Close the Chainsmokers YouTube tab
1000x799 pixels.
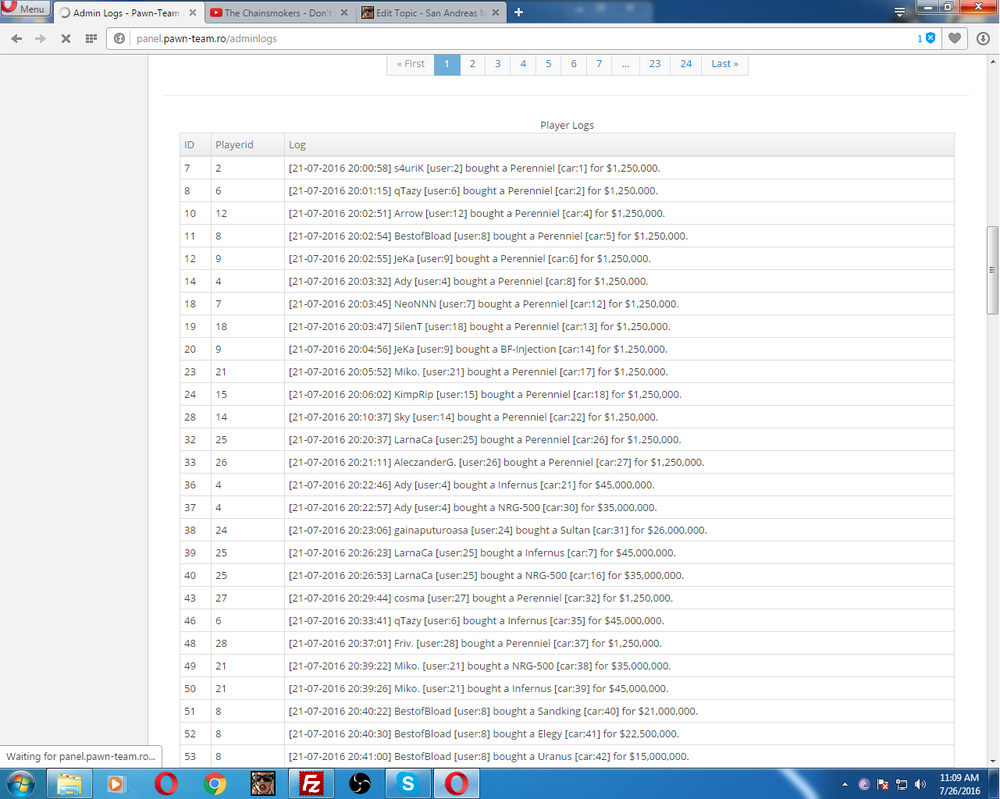point(344,13)
